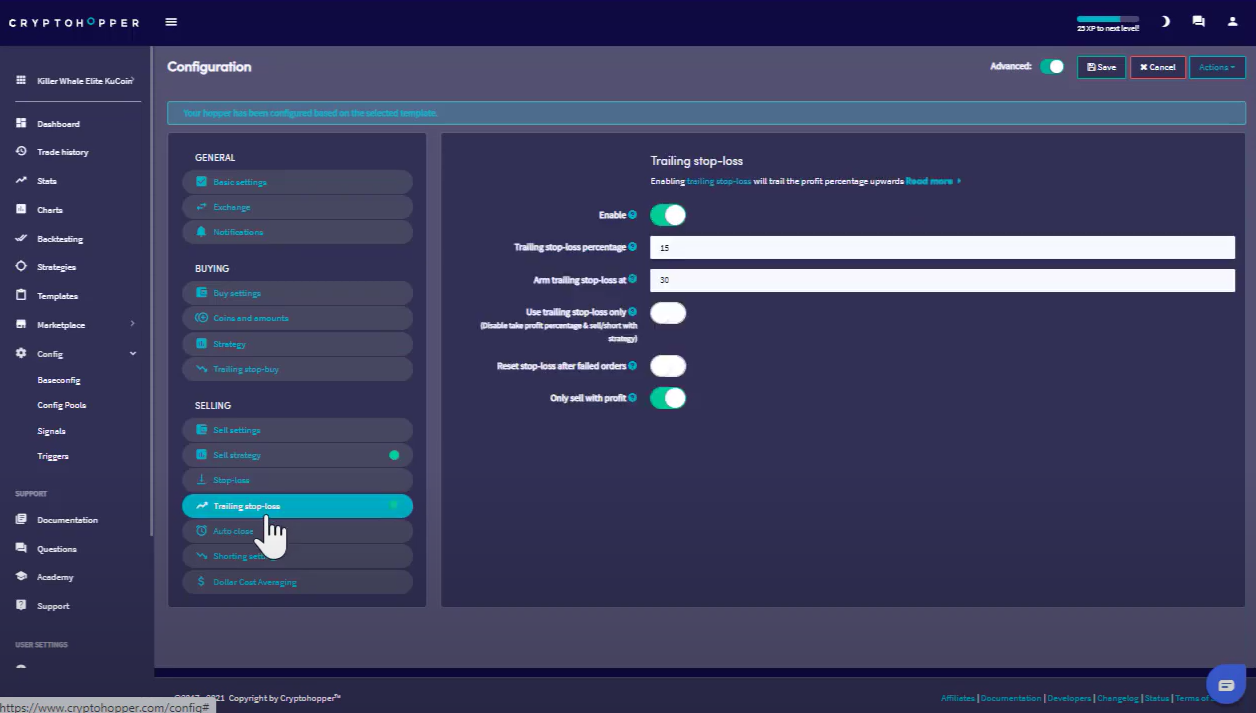This screenshot has width=1256, height=713.
Task: Toggle dark mode moon icon
Action: click(1165, 21)
